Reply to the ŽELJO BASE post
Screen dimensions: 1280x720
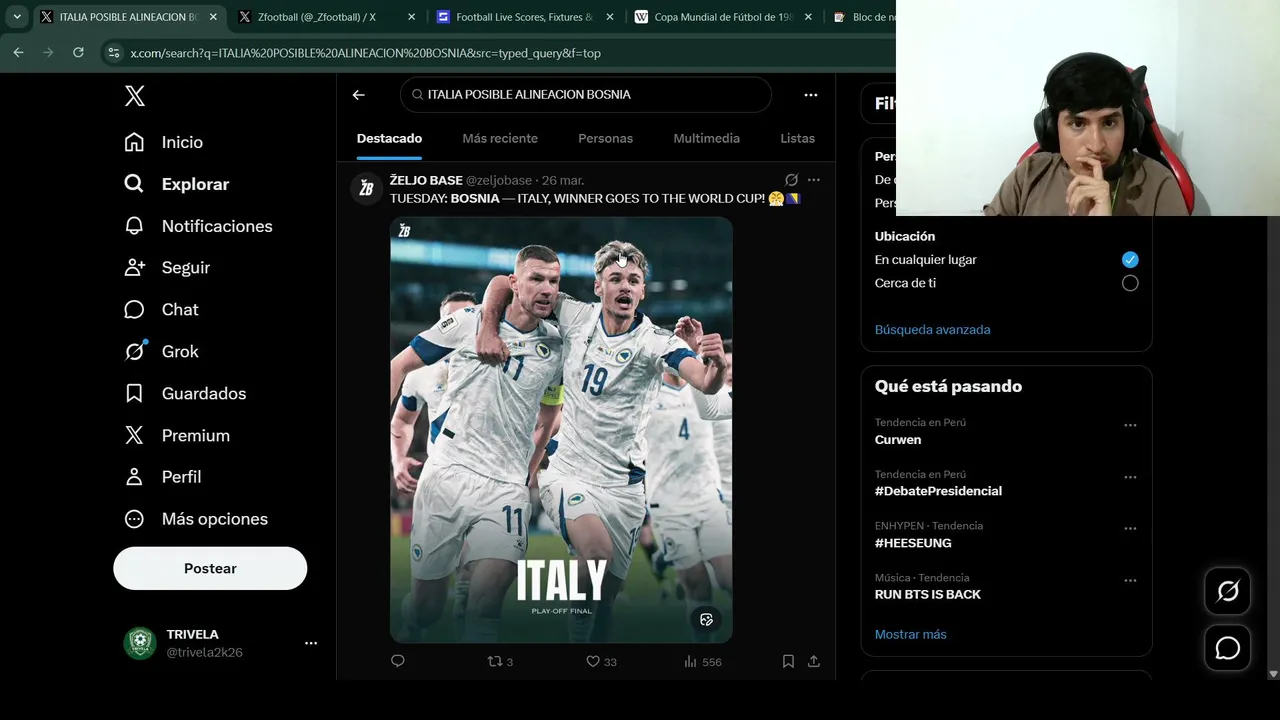pos(398,661)
